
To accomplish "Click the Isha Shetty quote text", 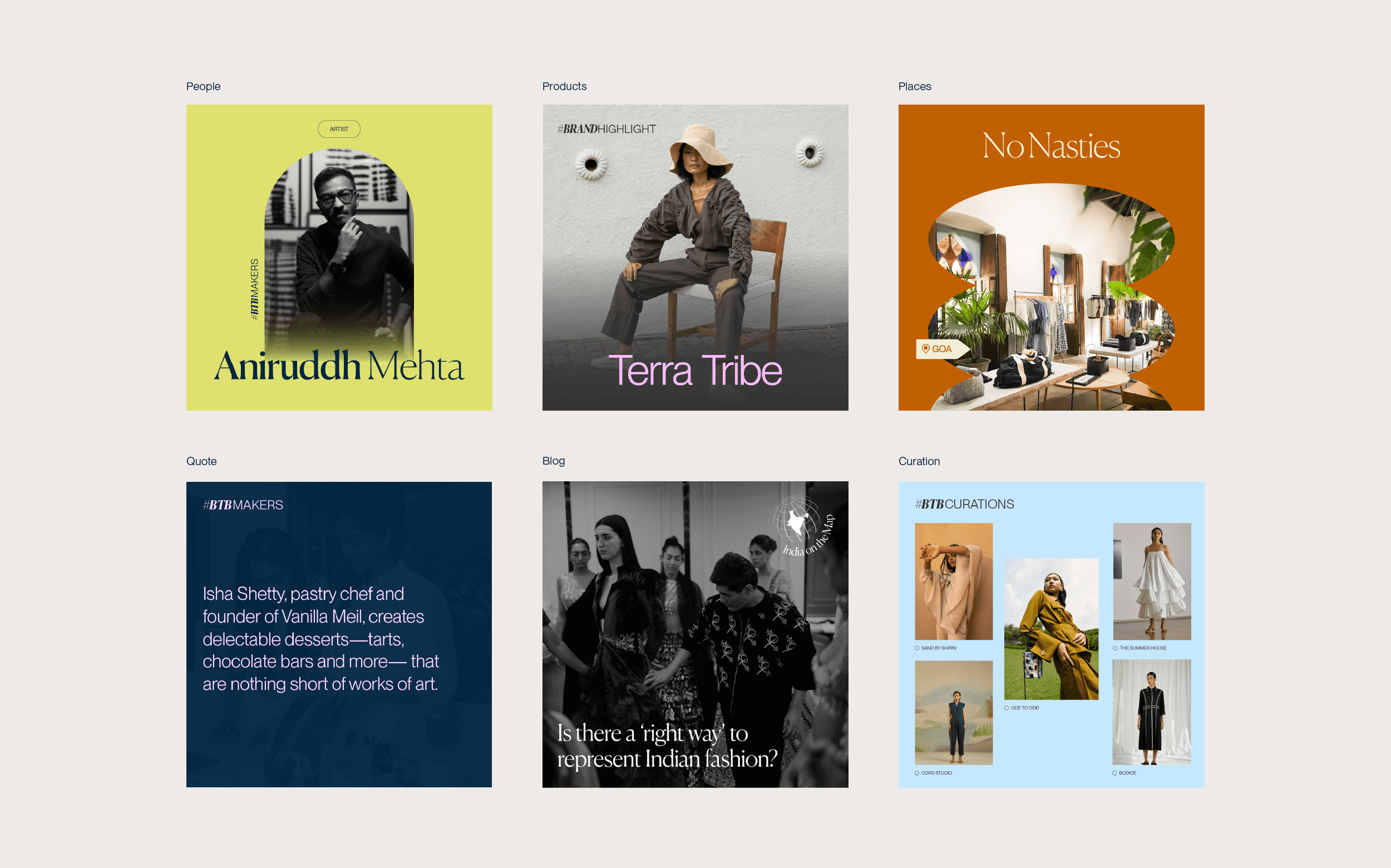I will (320, 638).
